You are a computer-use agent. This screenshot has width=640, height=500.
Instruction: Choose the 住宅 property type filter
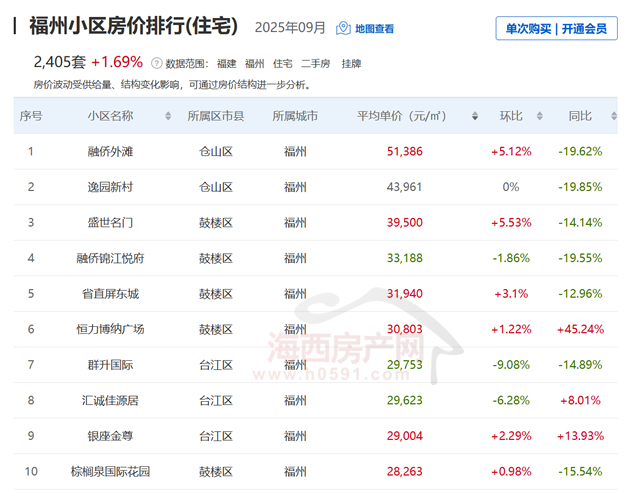point(283,62)
